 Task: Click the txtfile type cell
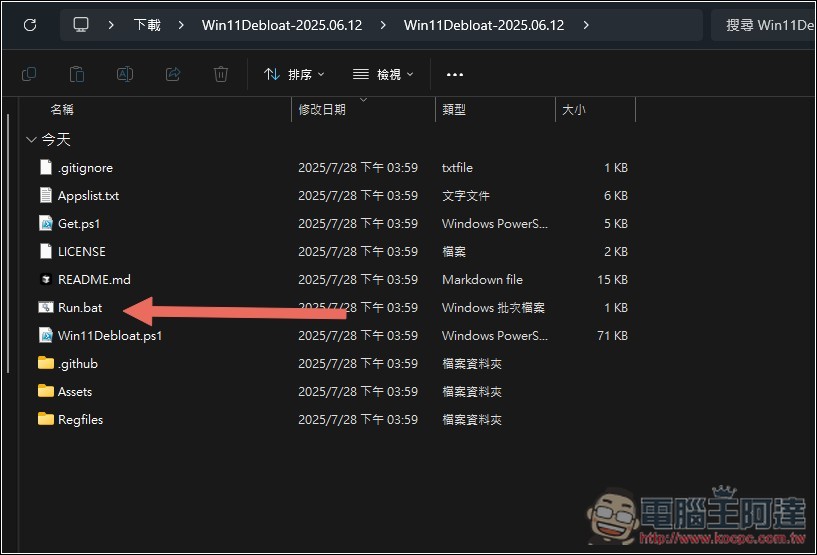point(457,168)
